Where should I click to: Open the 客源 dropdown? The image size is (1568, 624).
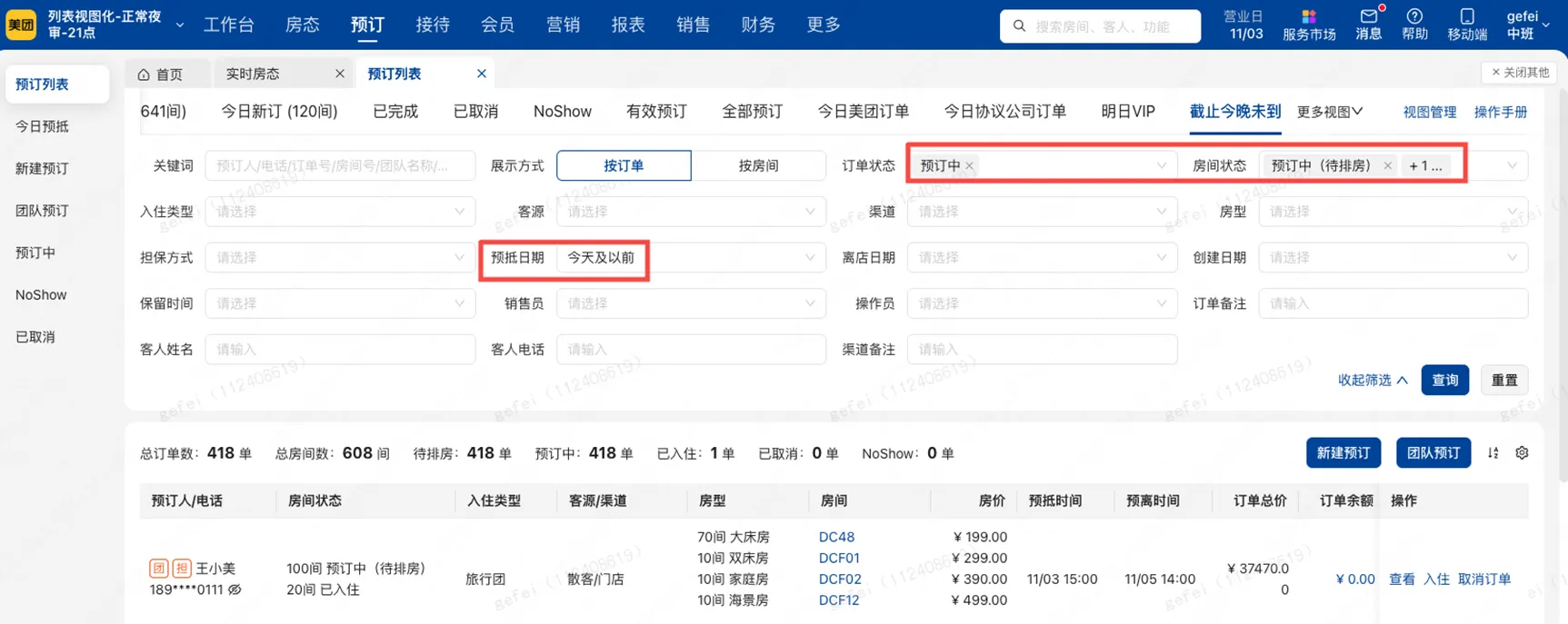tap(691, 212)
